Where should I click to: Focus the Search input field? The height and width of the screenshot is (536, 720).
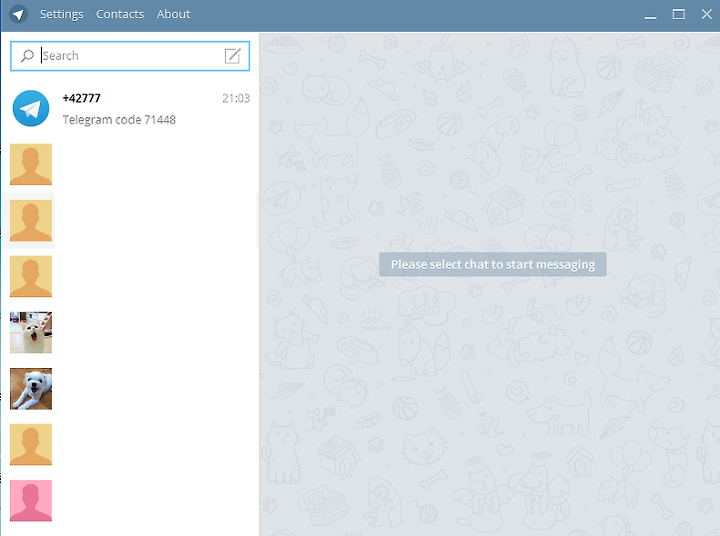pyautogui.click(x=130, y=56)
